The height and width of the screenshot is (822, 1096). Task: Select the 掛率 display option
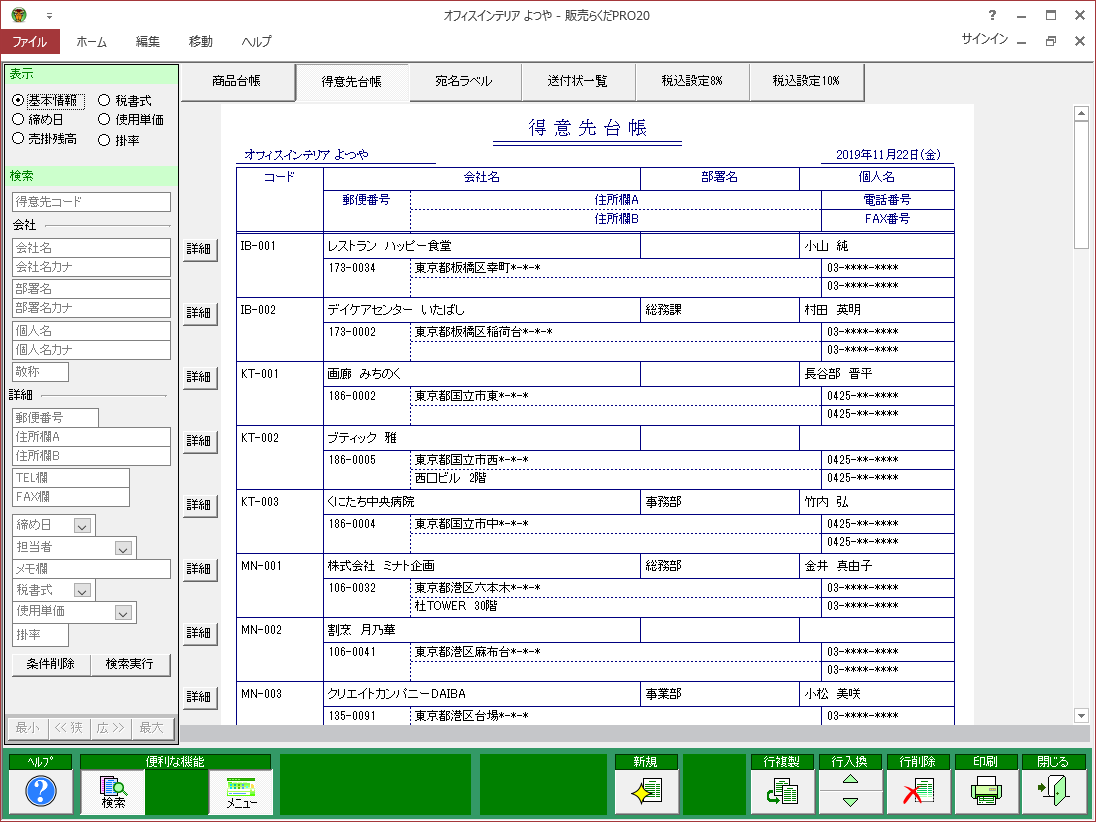click(104, 140)
